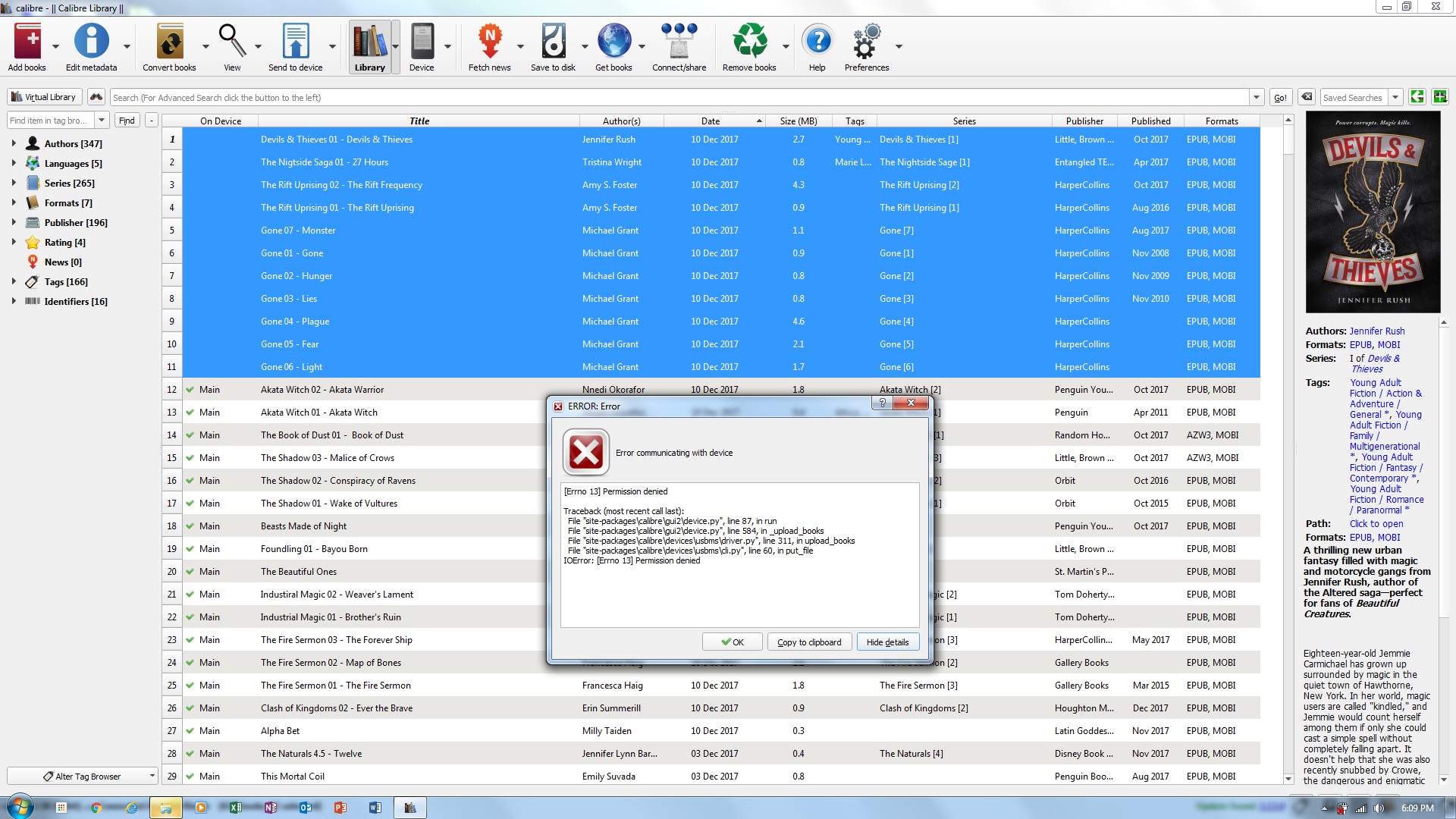Sort the list by the Title column header
This screenshot has height=819, width=1456.
click(419, 121)
